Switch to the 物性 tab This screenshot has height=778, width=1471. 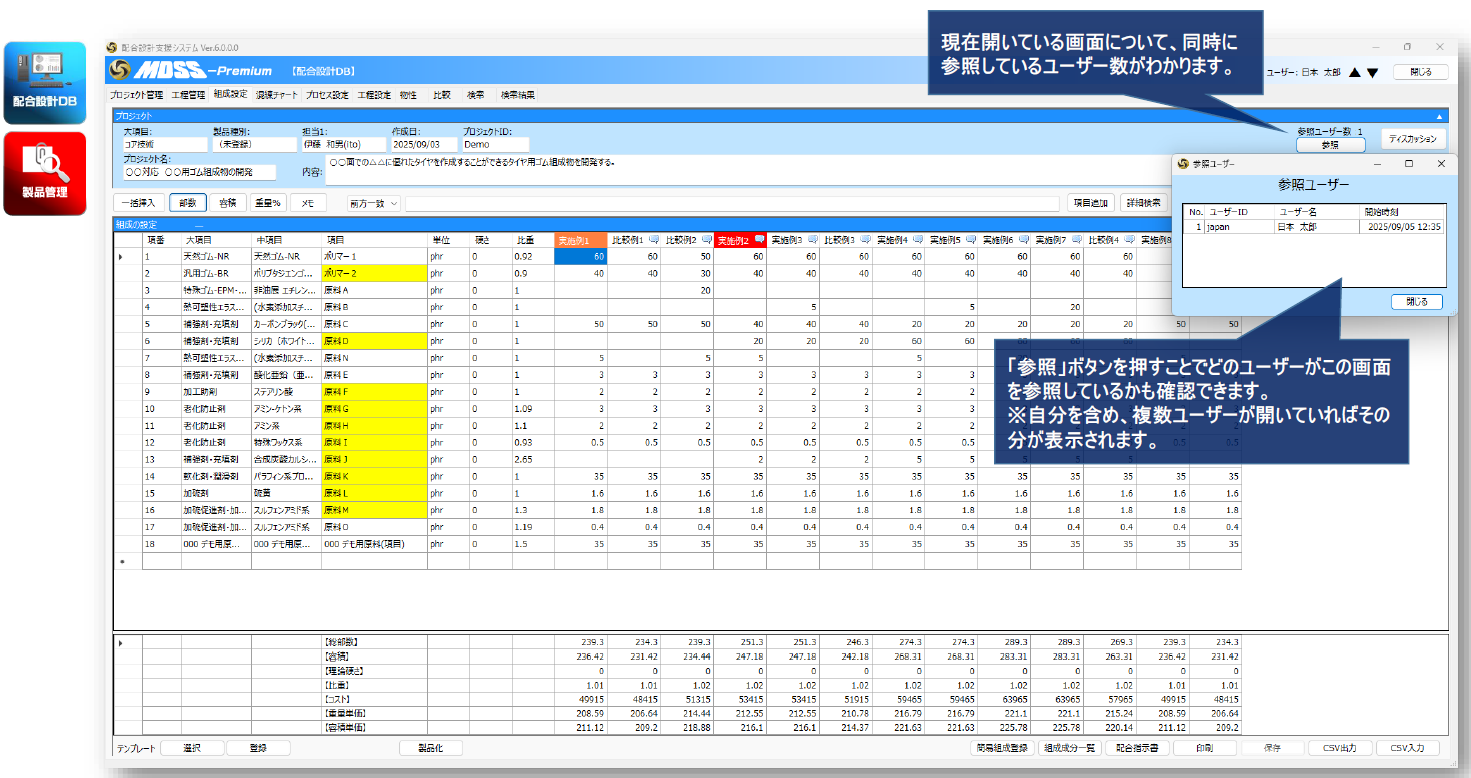click(x=408, y=95)
